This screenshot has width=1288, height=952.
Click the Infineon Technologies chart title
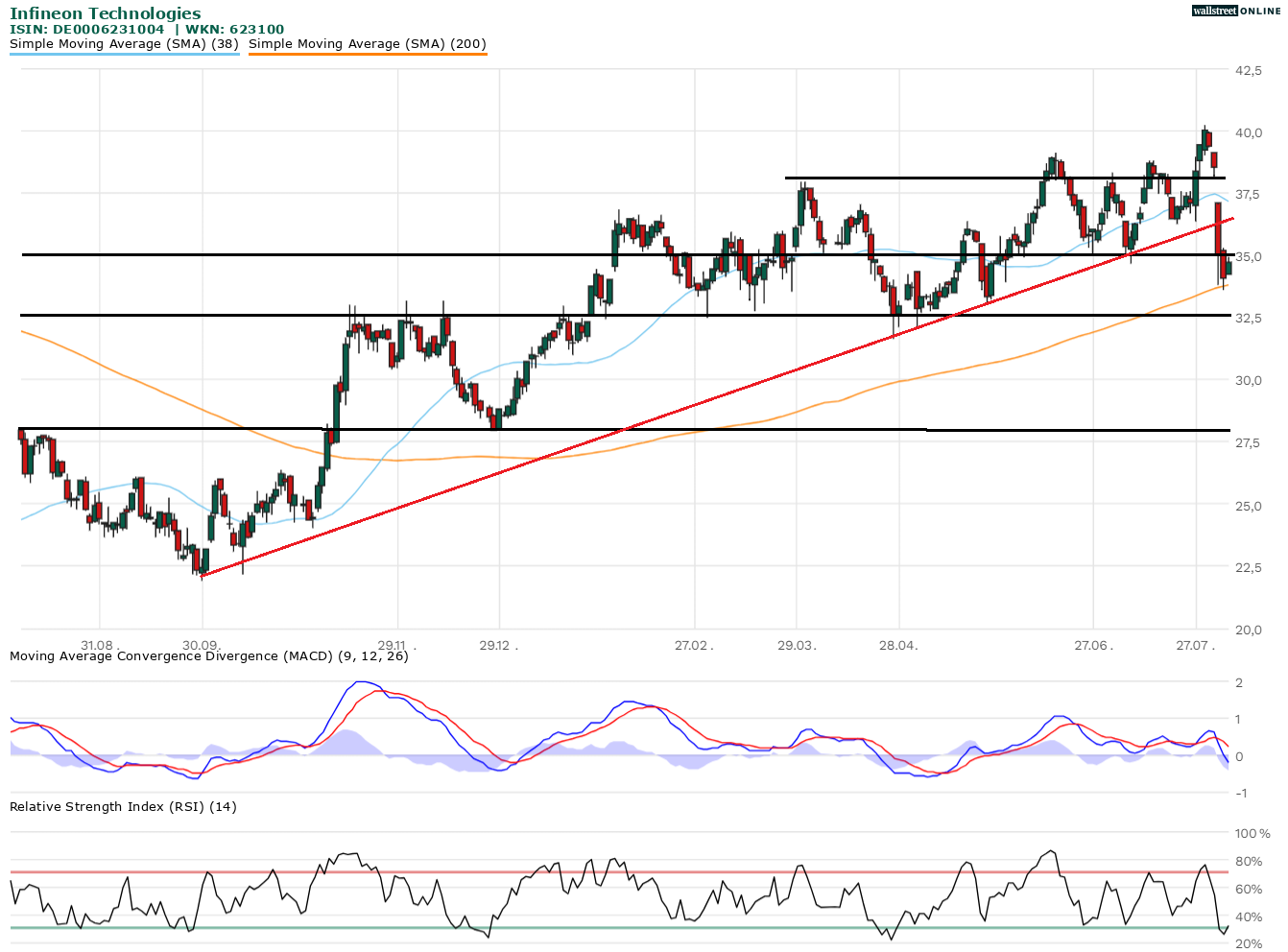point(106,13)
